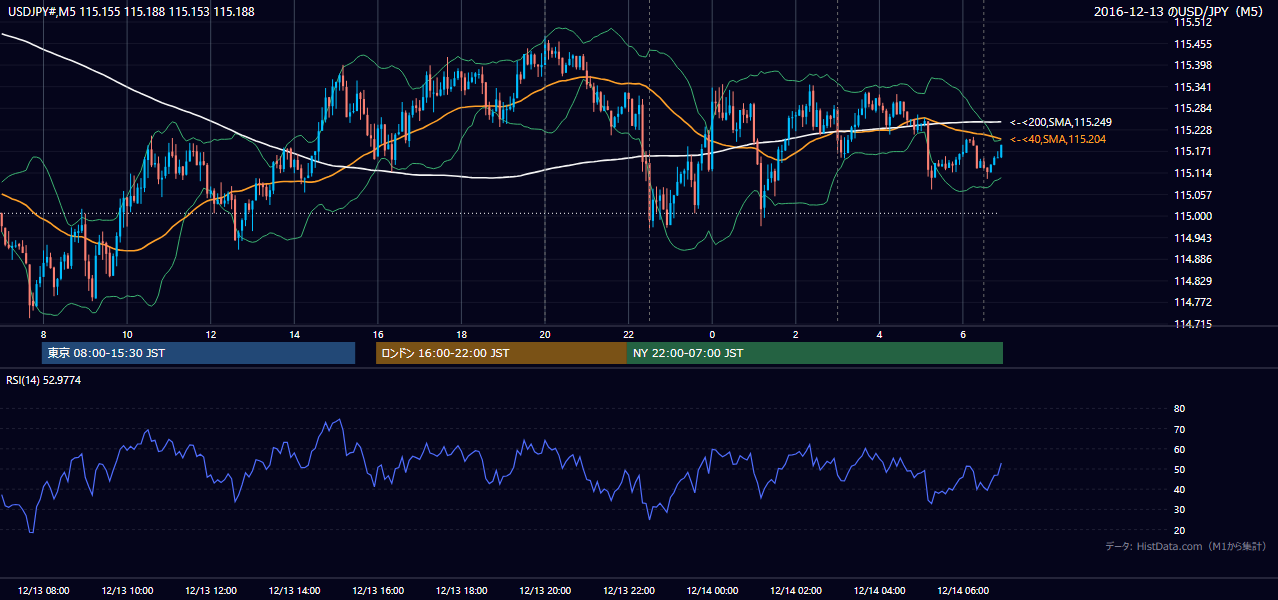Click the RSI(14) 52.9774 indicator label
Screen dimensions: 1278x600
pos(44,380)
